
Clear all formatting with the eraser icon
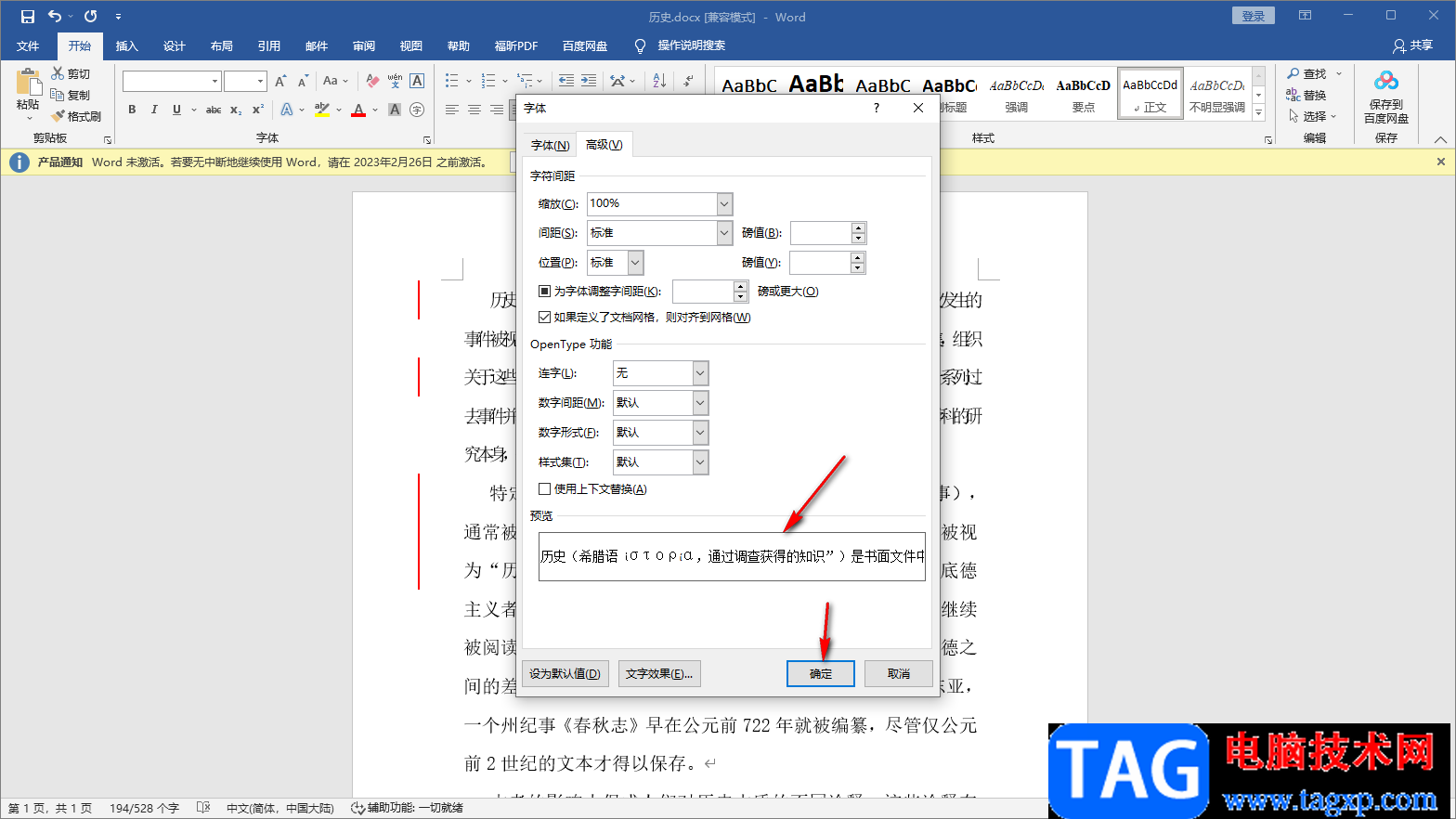372,81
